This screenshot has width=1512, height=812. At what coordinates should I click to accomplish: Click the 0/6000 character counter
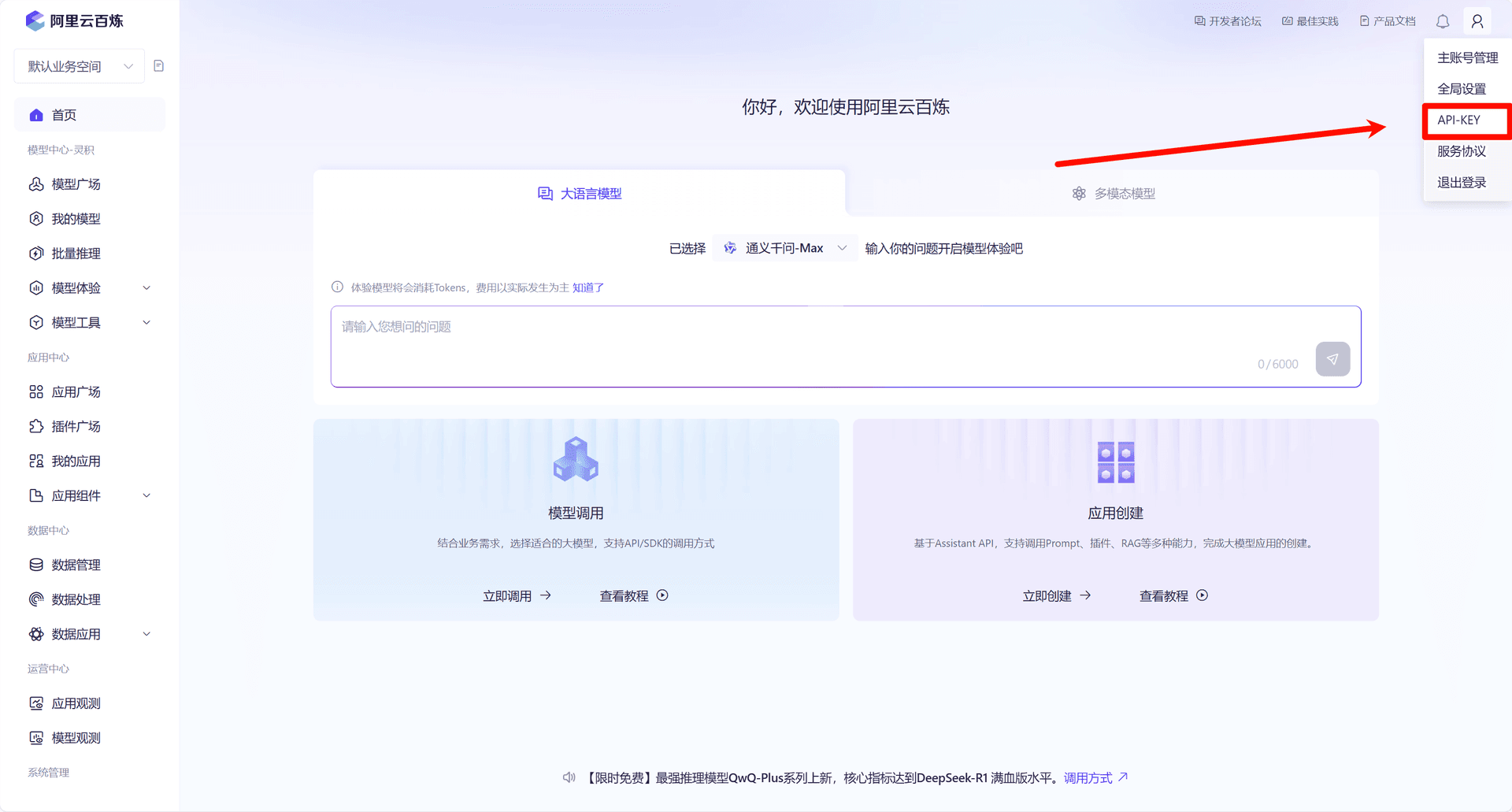click(x=1278, y=364)
